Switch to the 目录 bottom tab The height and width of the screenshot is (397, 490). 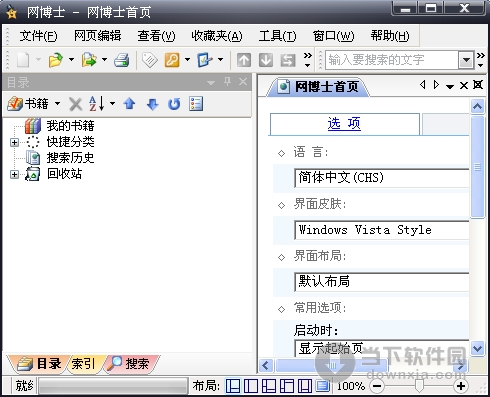(39, 364)
